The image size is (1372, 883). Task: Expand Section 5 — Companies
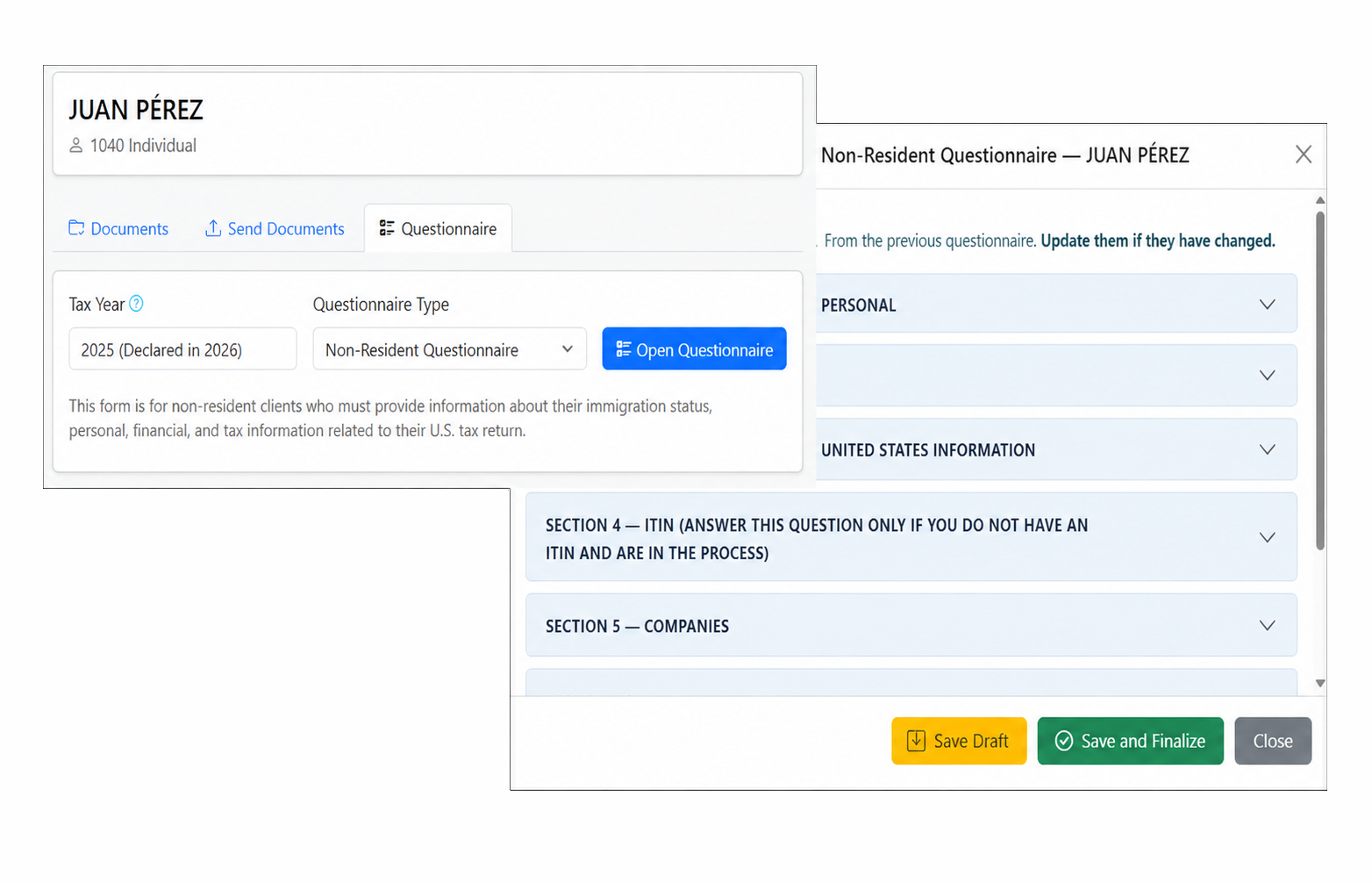[x=911, y=626]
